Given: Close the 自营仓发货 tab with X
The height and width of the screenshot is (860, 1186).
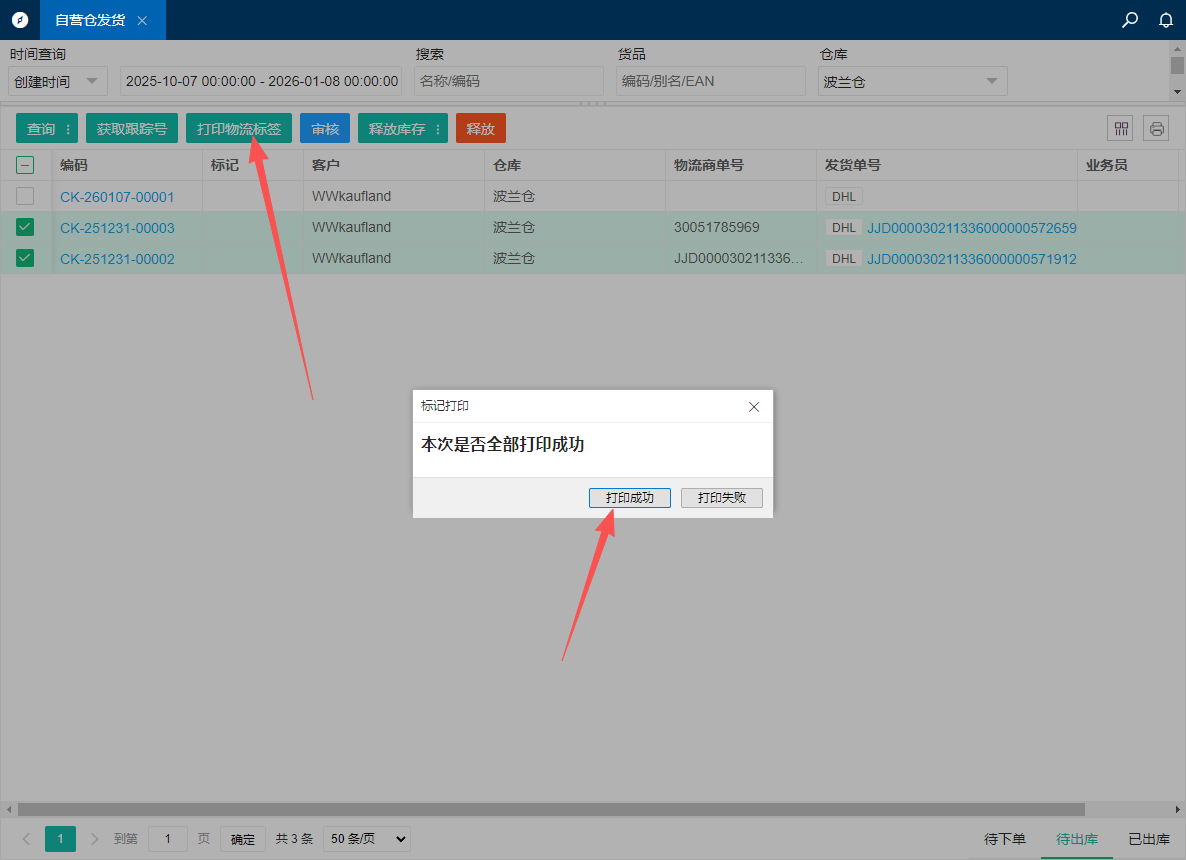Looking at the screenshot, I should pos(142,20).
